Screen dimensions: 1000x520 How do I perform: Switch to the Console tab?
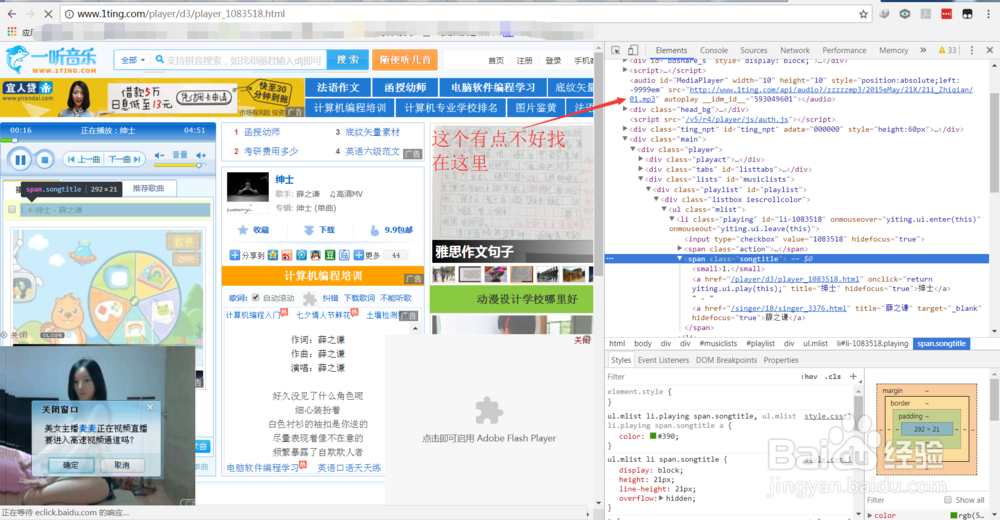(714, 50)
